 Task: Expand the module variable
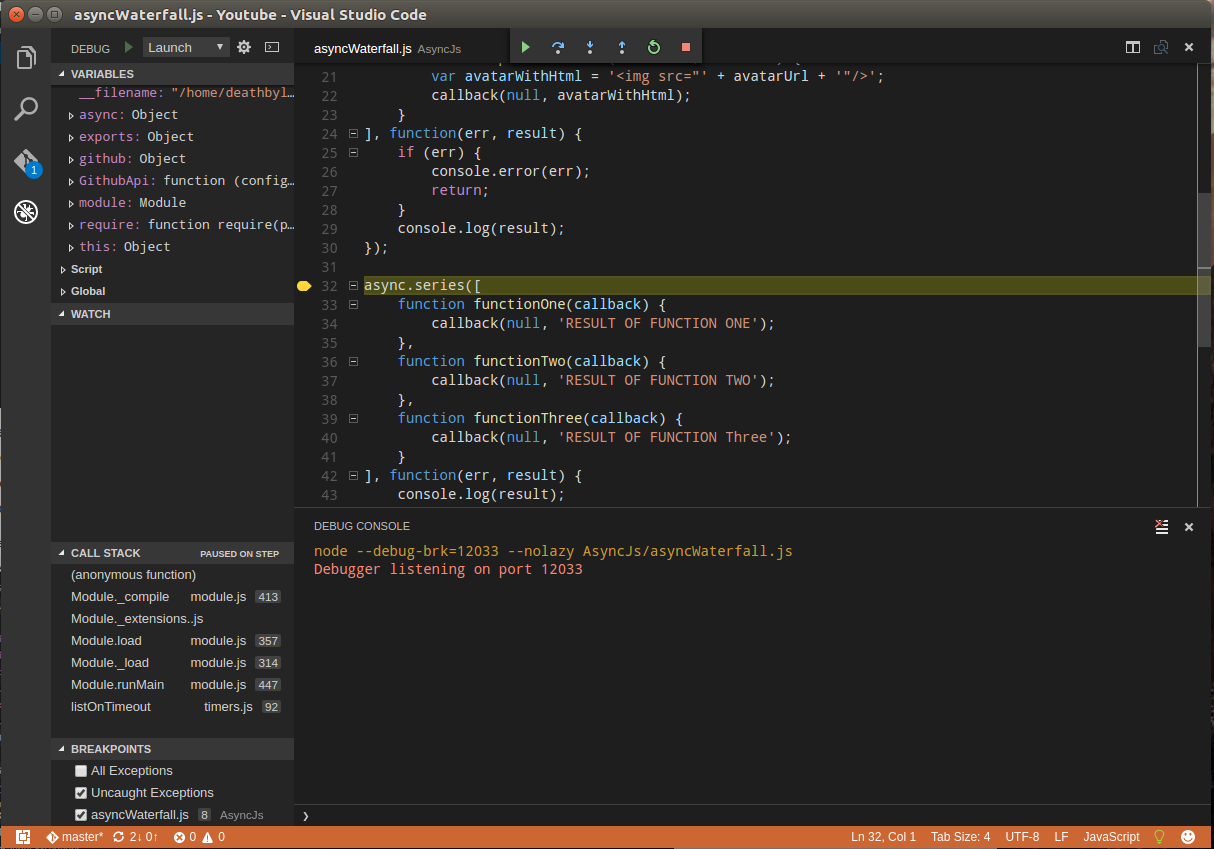[71, 203]
